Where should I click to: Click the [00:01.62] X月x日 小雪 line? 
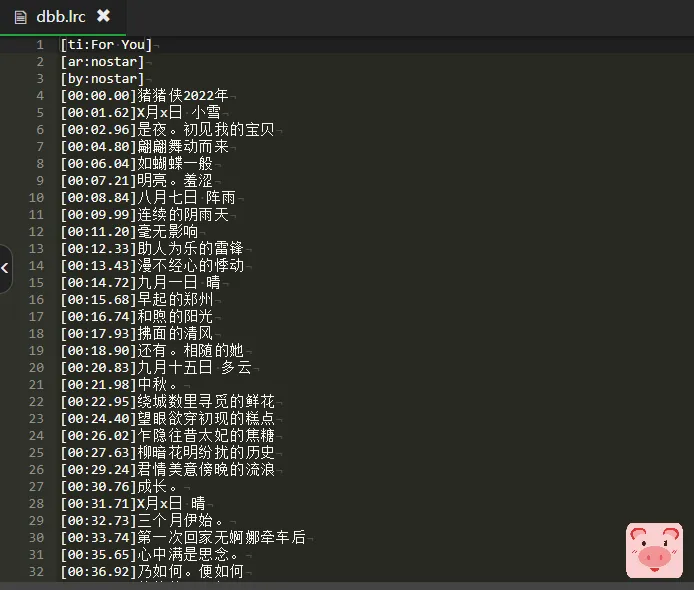pyautogui.click(x=140, y=112)
